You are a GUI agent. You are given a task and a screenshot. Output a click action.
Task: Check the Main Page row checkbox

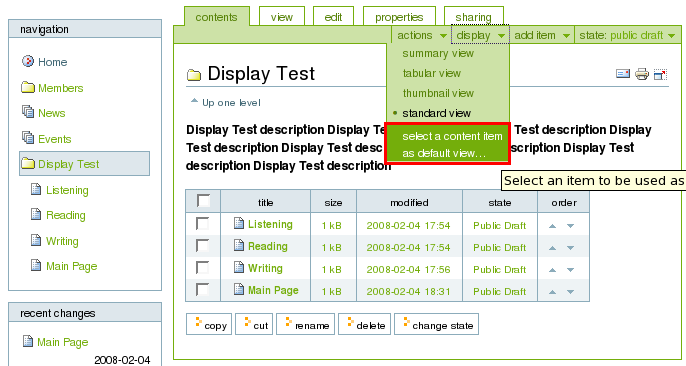[202, 289]
